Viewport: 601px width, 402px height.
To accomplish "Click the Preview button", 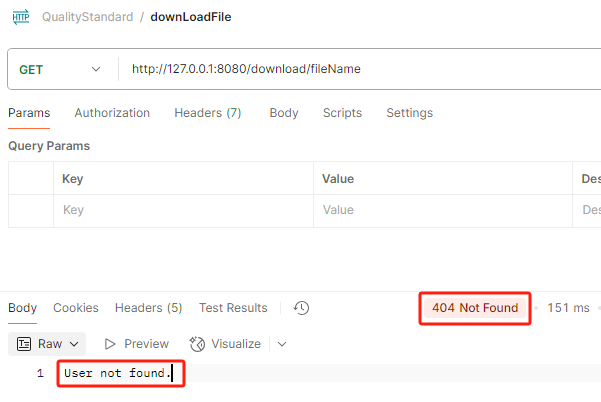I will (x=136, y=344).
